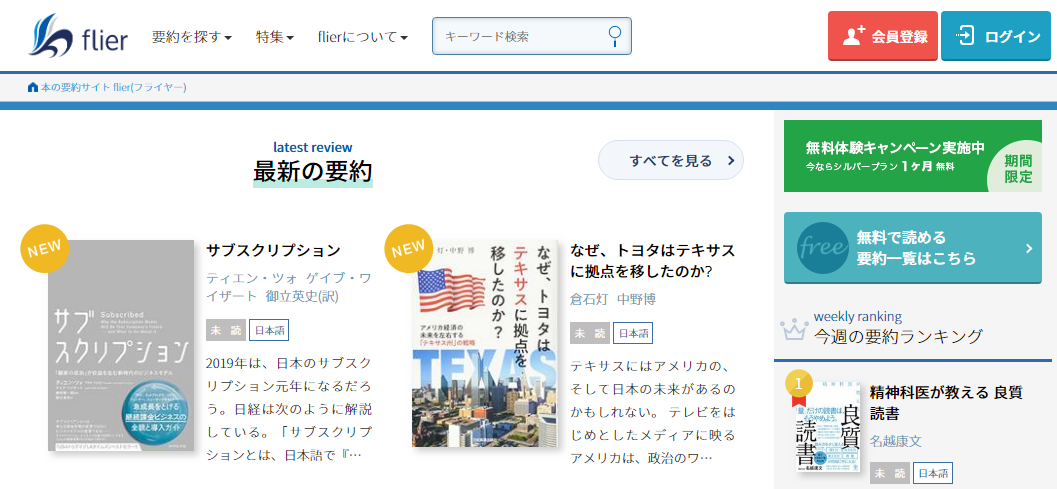Open the 特集 dropdown menu
1057x489 pixels.
[274, 37]
